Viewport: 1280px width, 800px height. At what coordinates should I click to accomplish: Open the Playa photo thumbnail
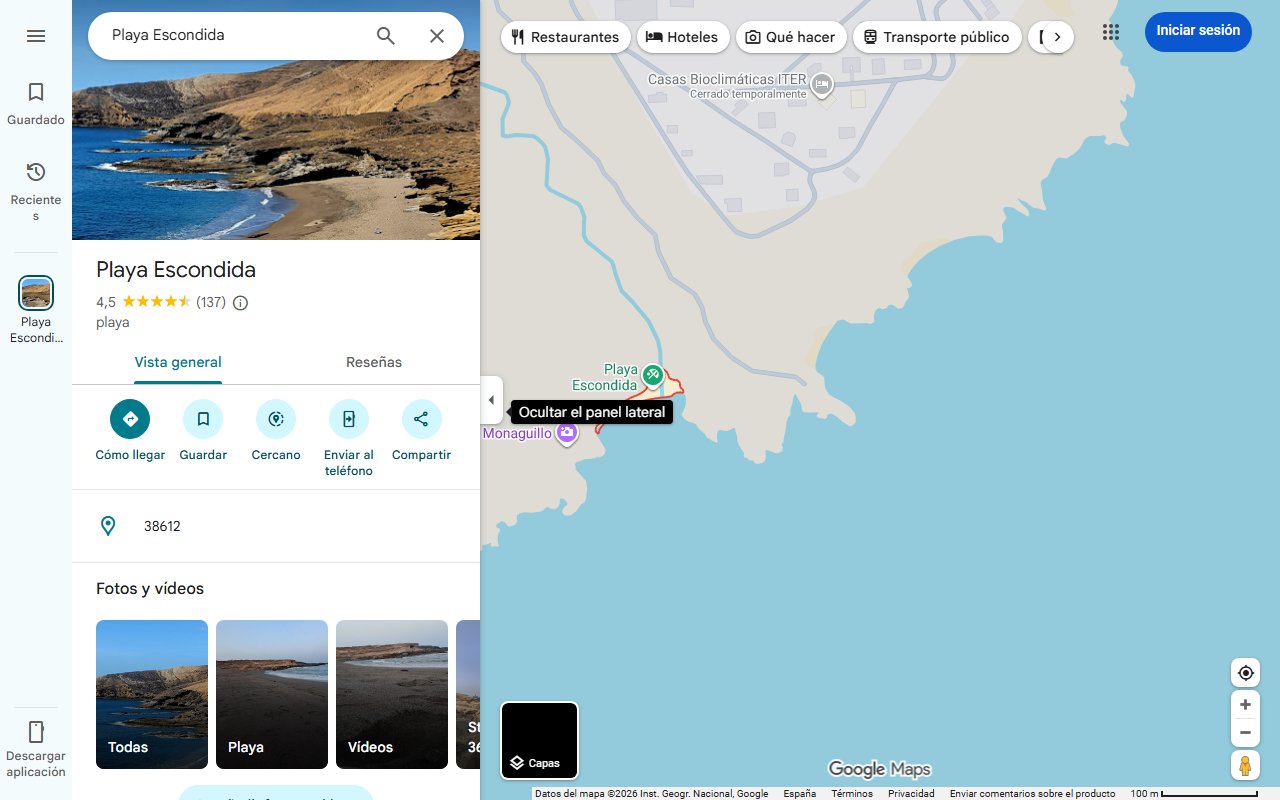[x=271, y=694]
